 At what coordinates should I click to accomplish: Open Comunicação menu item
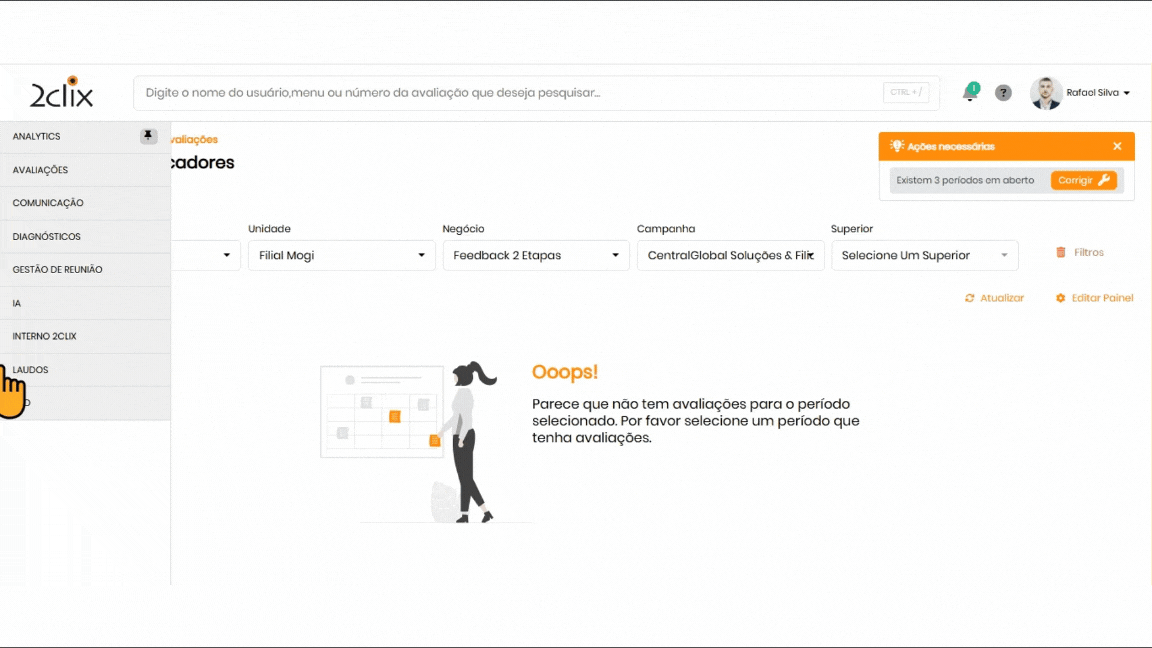pos(48,203)
